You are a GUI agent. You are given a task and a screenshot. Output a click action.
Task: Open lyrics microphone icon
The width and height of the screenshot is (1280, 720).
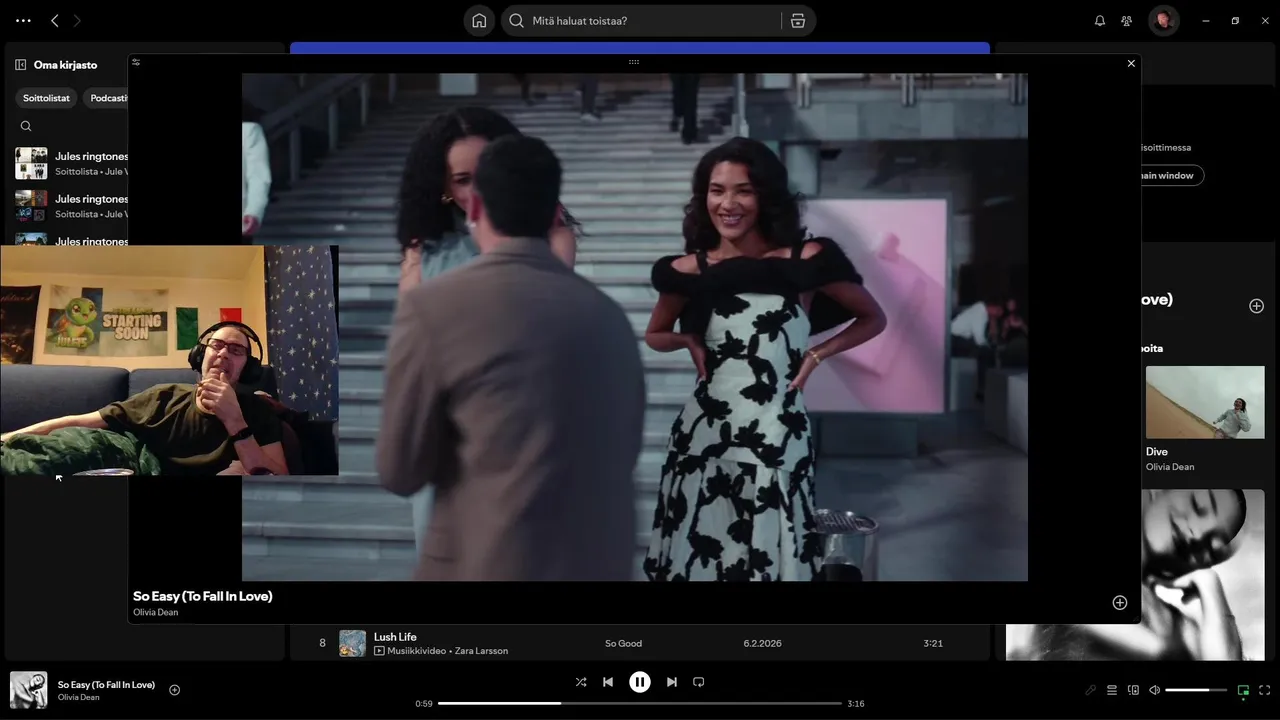[x=1091, y=690]
